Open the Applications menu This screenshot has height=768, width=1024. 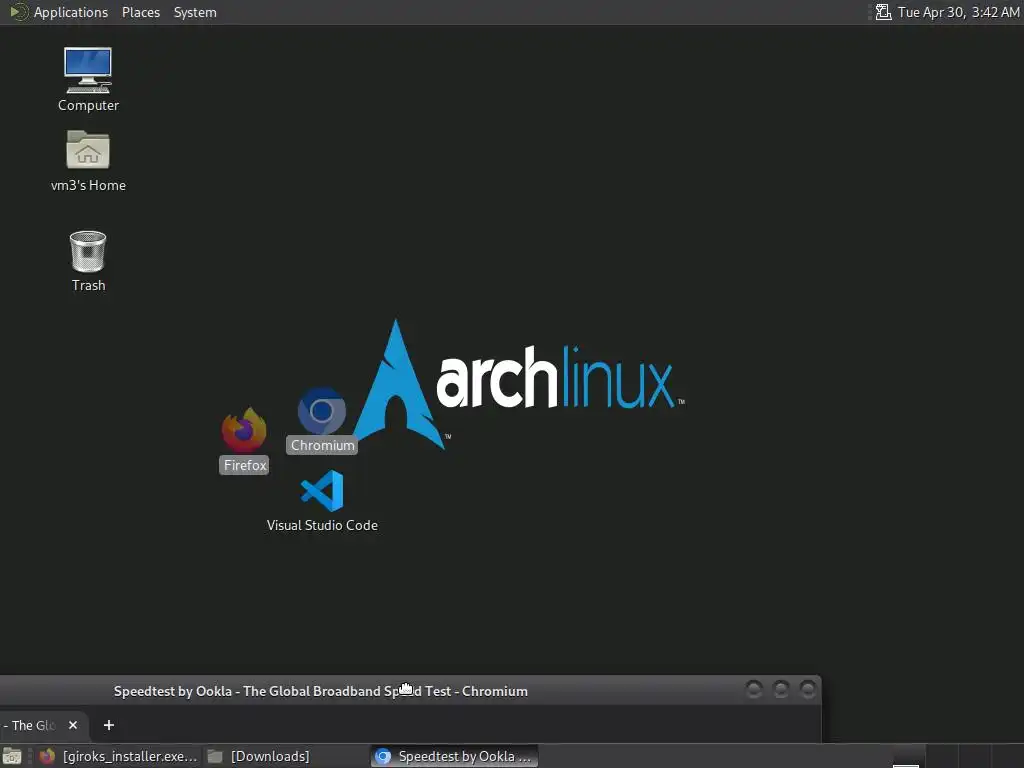pos(71,12)
